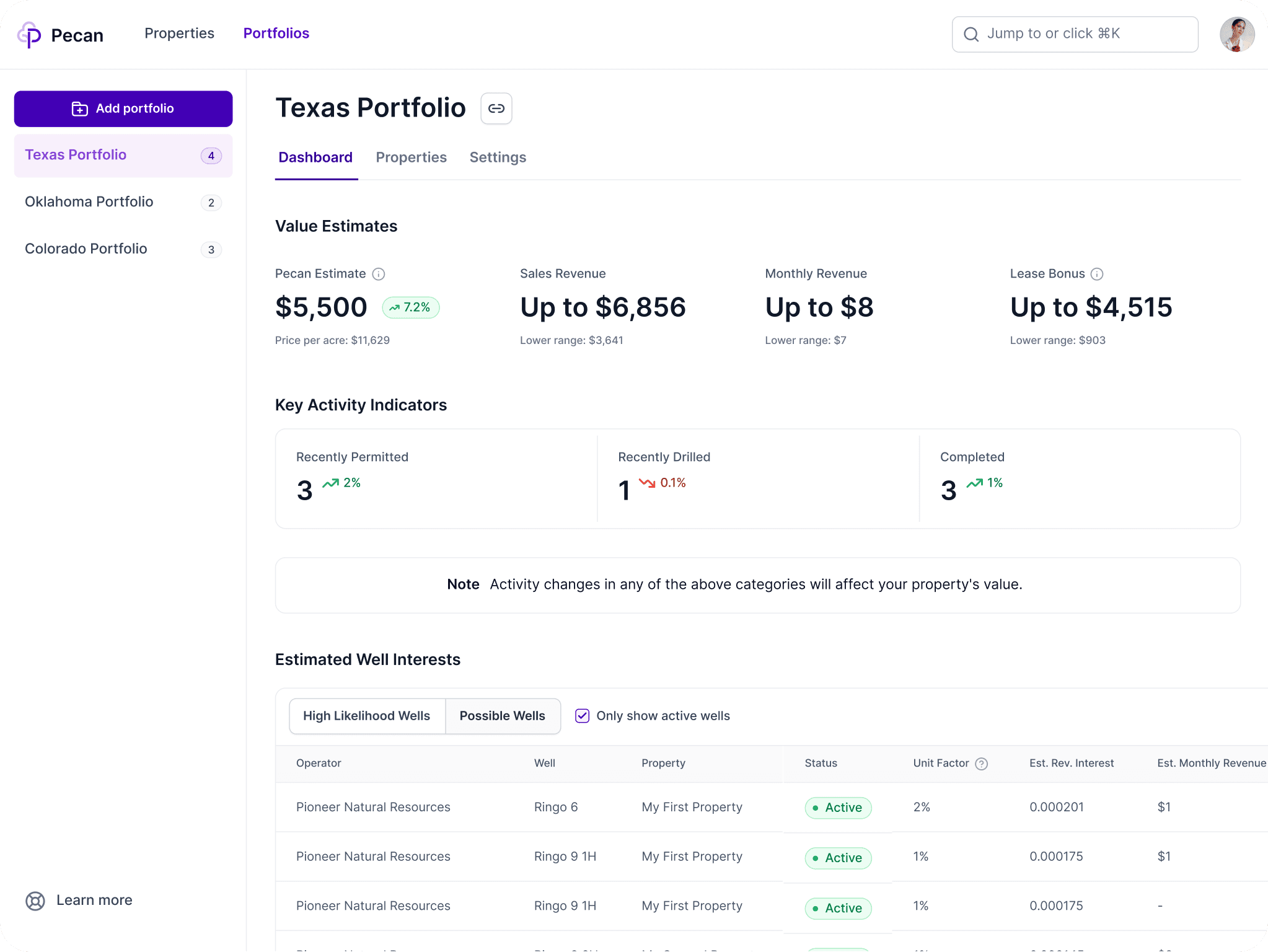Open info tooltip next to Lease Bonus
Screen dimensions: 1268x952
1097,274
